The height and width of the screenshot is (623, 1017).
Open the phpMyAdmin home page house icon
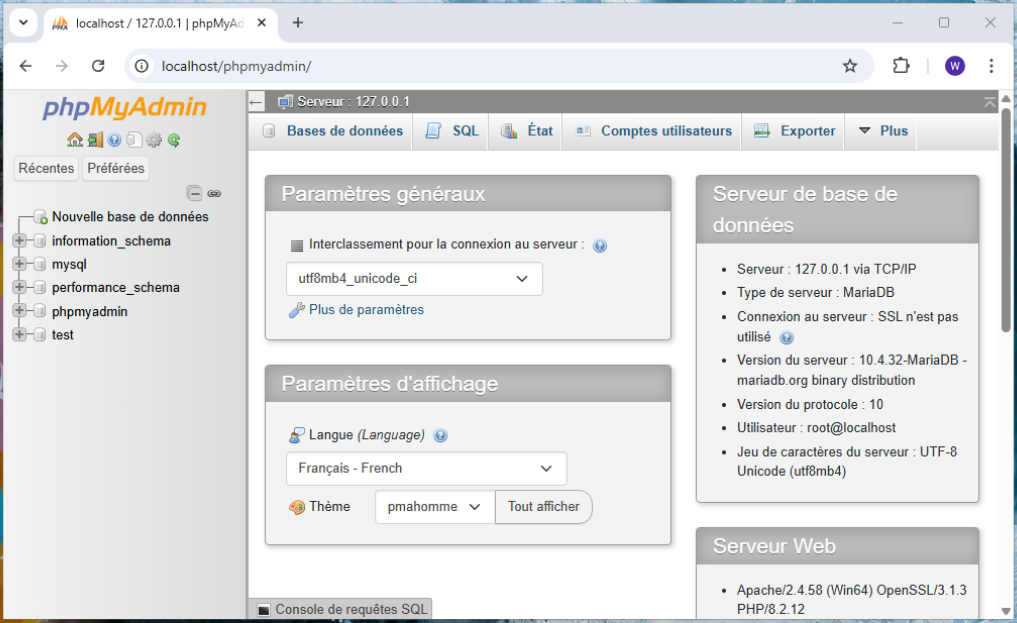coord(75,140)
